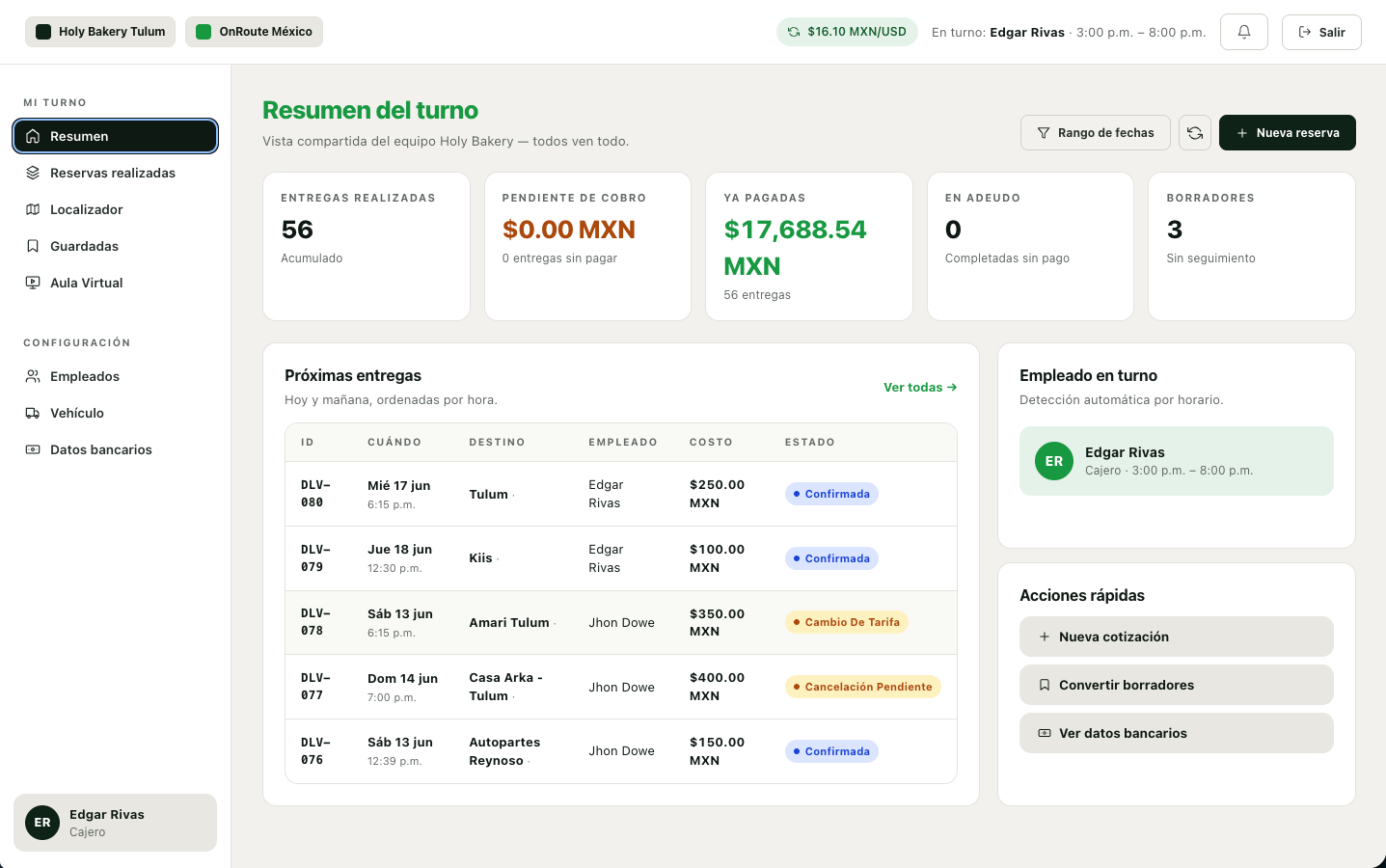Viewport: 1386px width, 868px height.
Task: Click Ver datos bancarios
Action: (1177, 733)
